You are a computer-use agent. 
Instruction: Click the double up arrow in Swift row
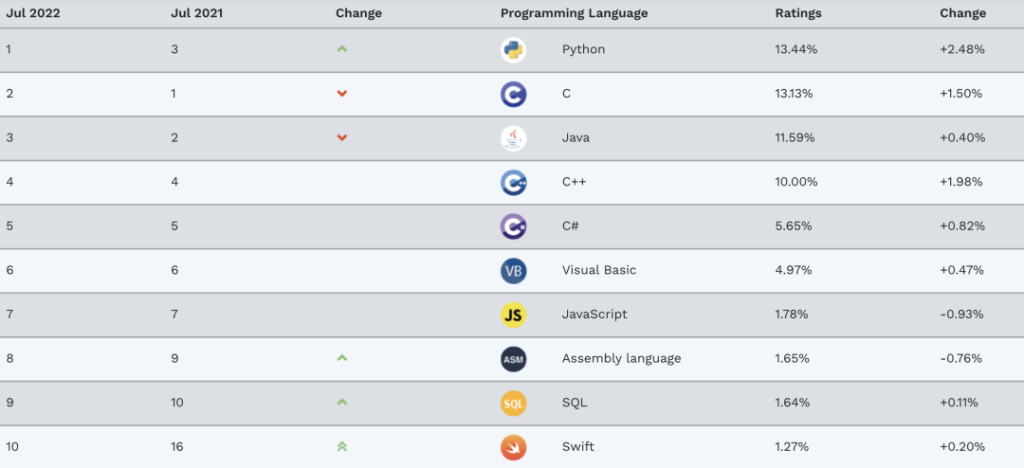click(342, 446)
